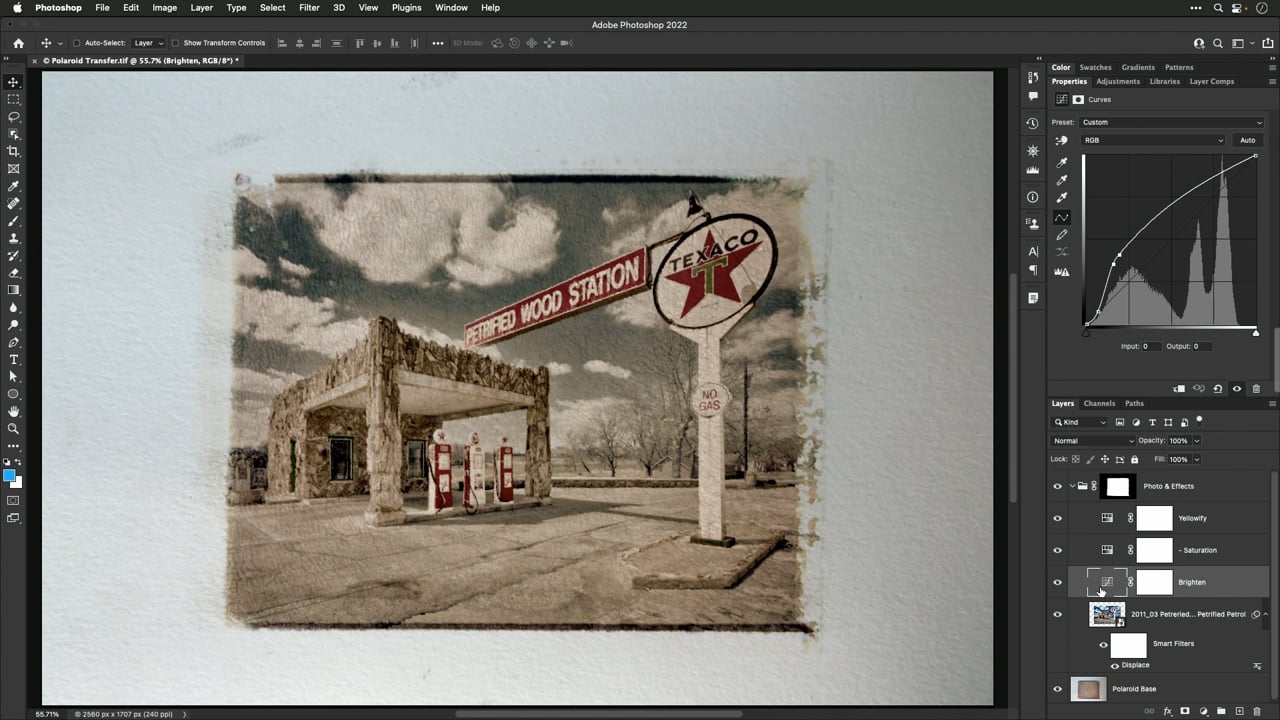Click the on-image adjustment hand tool in Curves
The image size is (1280, 720).
[1062, 140]
